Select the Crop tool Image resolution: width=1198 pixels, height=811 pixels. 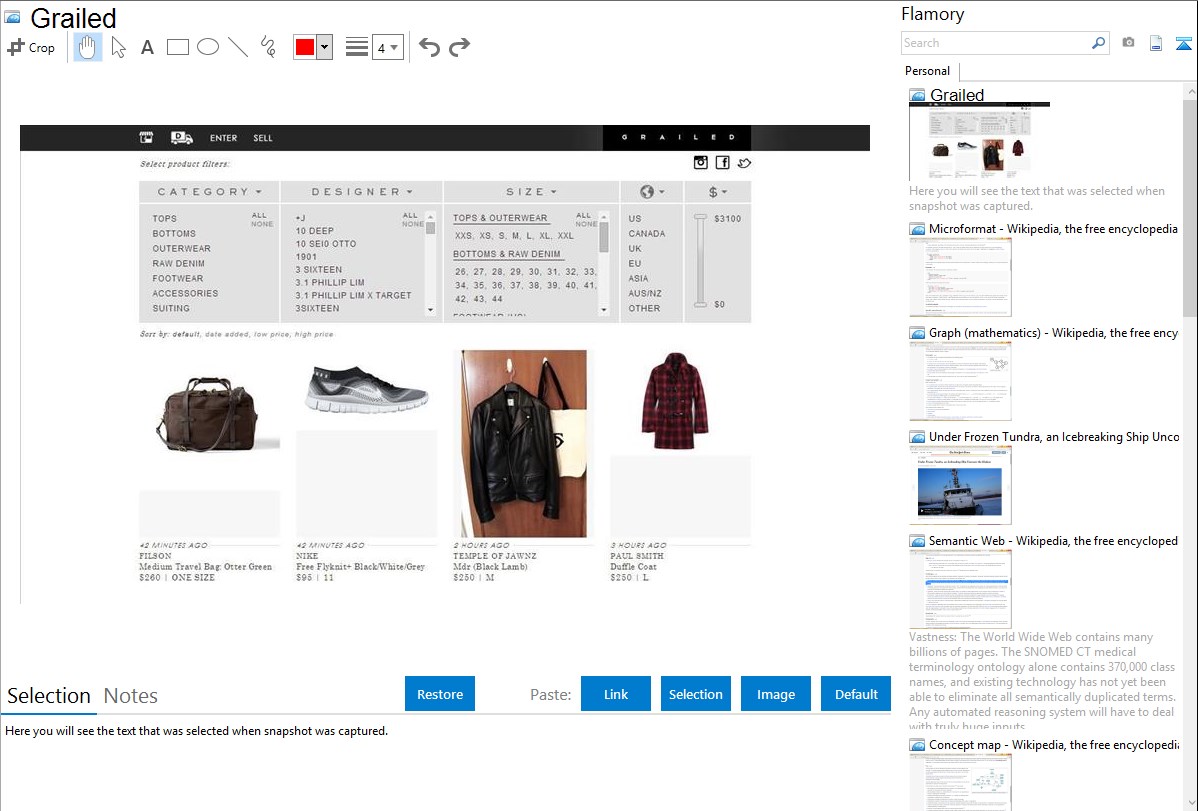tap(31, 47)
